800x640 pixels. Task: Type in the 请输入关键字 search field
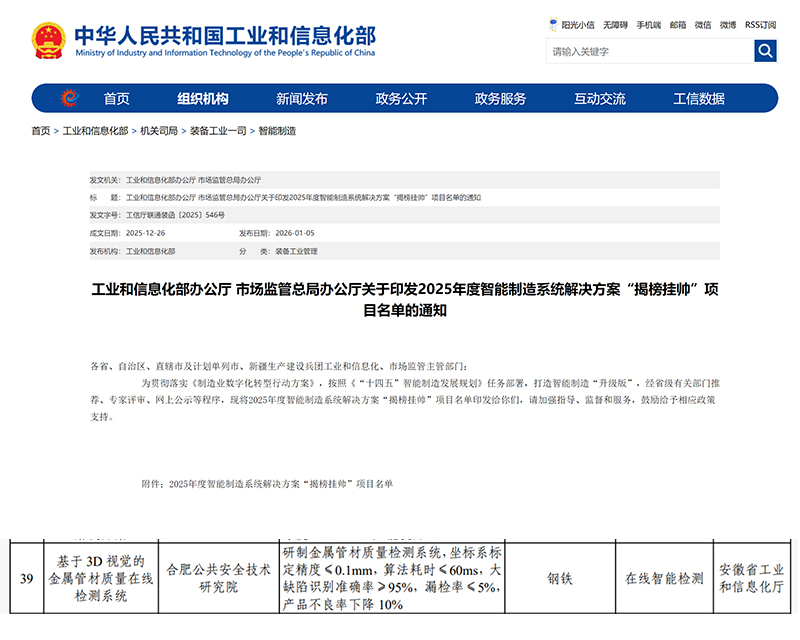tap(649, 51)
